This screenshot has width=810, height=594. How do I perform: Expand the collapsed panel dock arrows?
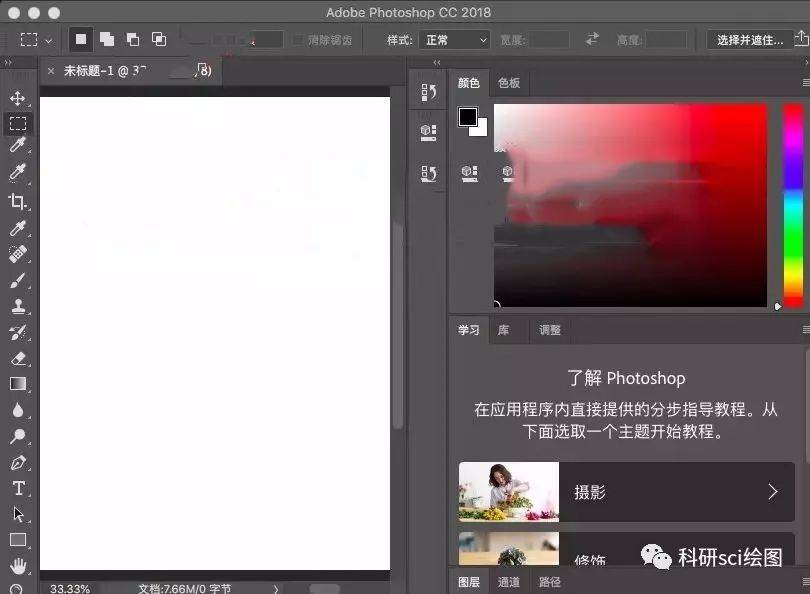(437, 62)
